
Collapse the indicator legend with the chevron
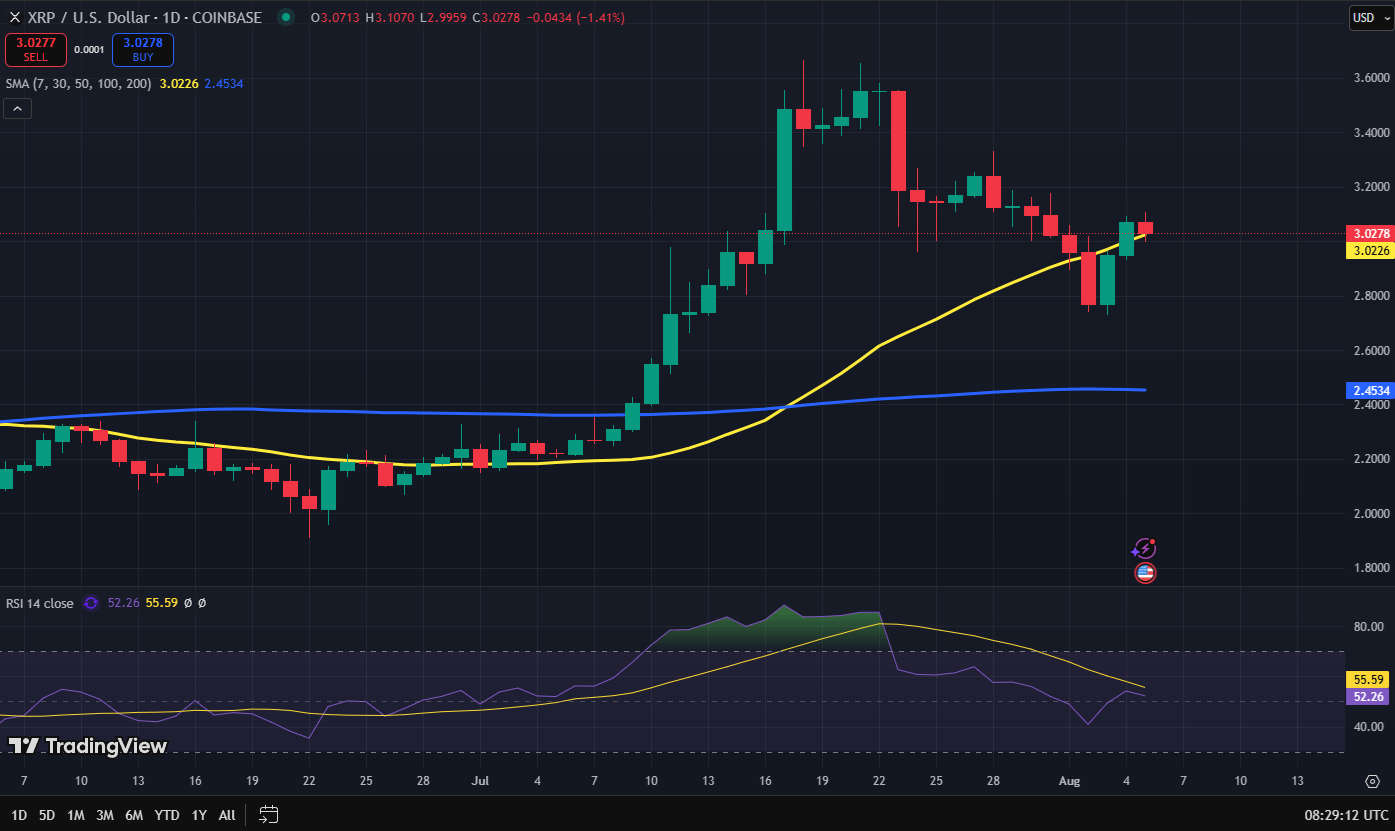click(x=17, y=108)
